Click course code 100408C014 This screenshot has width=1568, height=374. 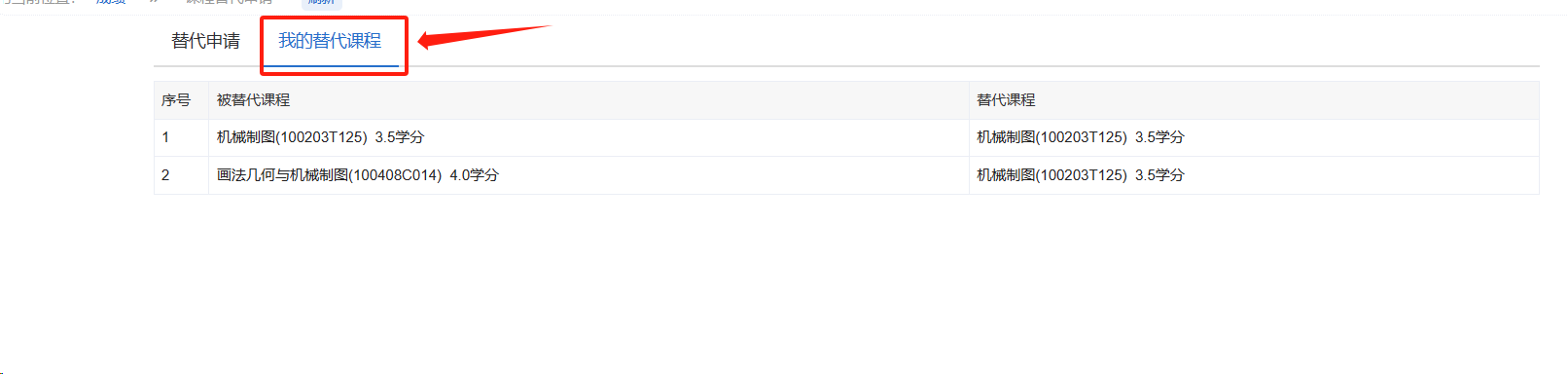click(x=395, y=175)
